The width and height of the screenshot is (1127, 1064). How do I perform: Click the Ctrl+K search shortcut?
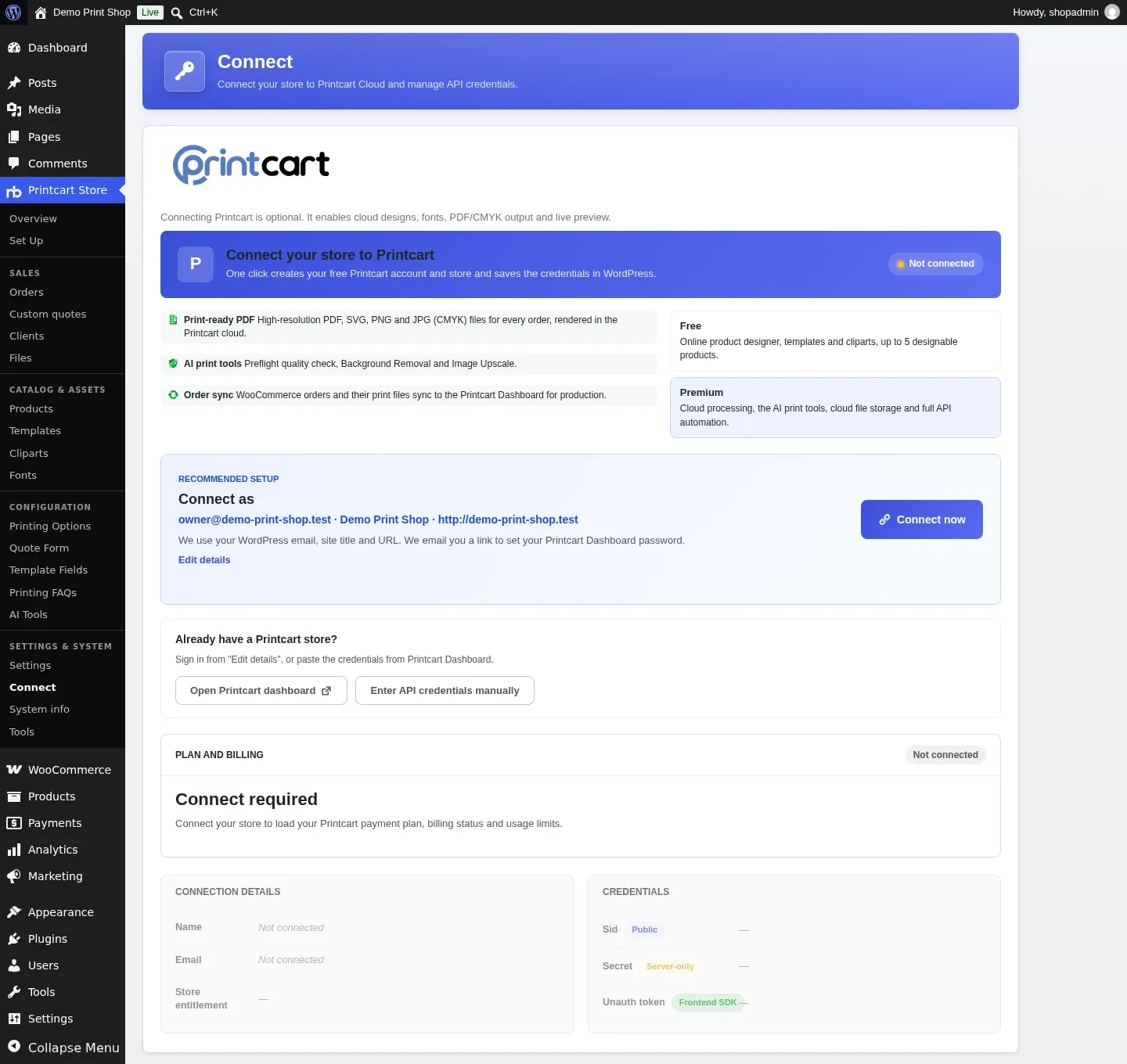point(203,13)
